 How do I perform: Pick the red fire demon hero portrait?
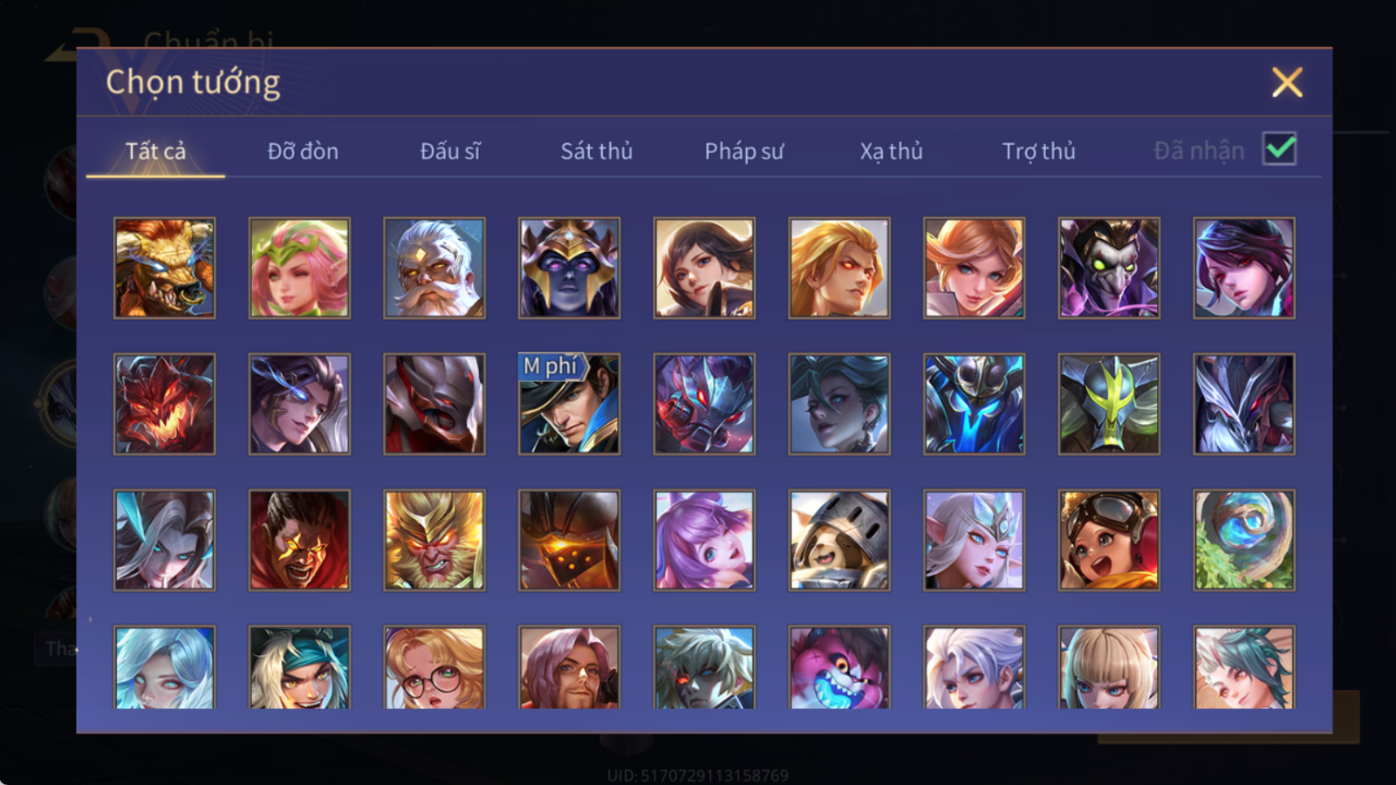tap(164, 404)
